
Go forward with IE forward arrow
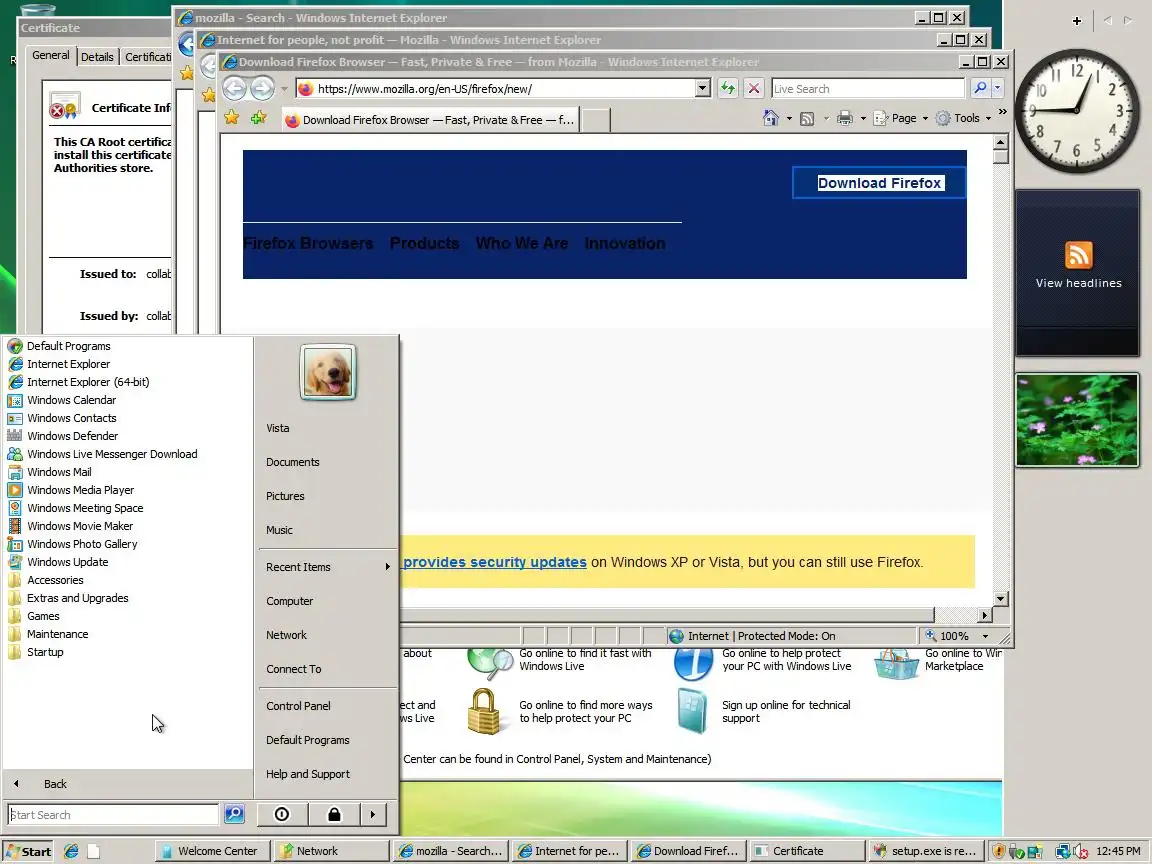tap(262, 89)
